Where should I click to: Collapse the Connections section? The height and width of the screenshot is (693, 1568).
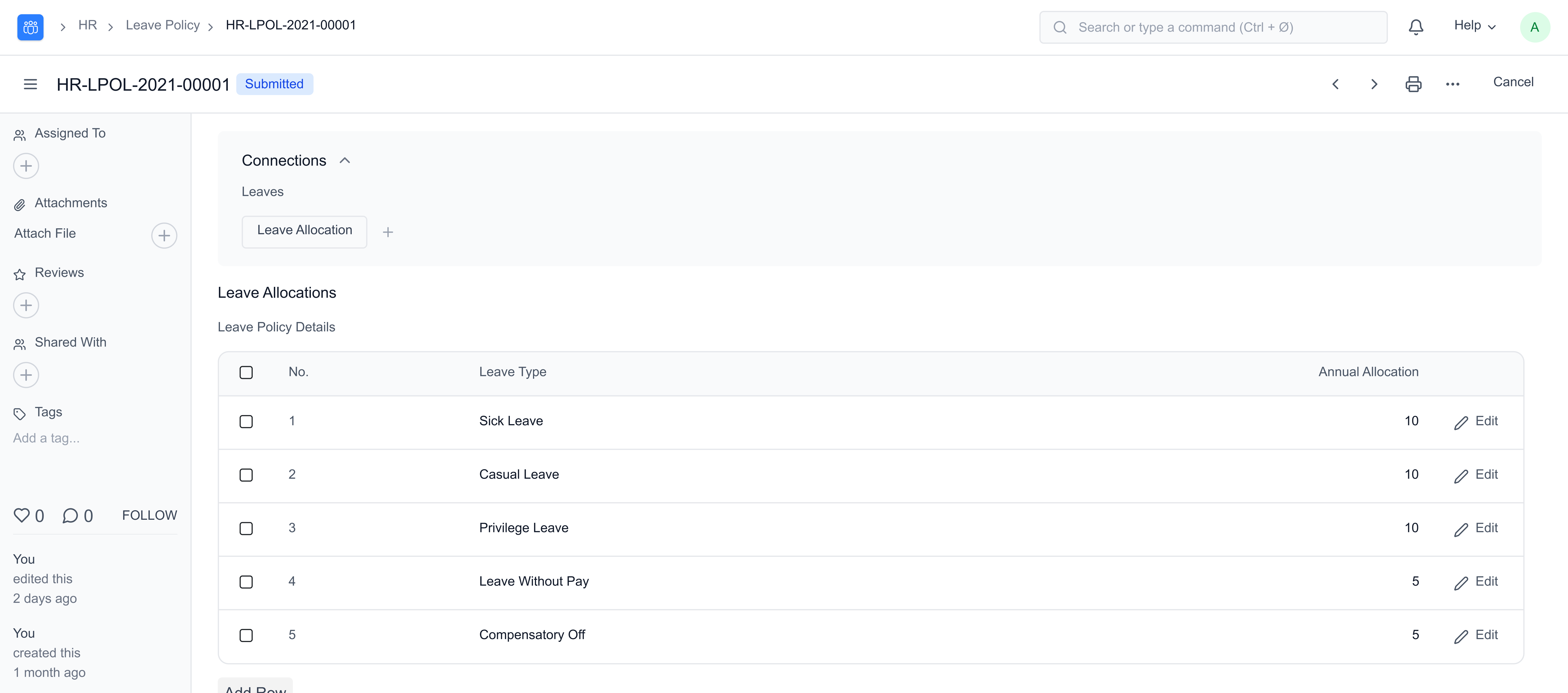(x=345, y=161)
